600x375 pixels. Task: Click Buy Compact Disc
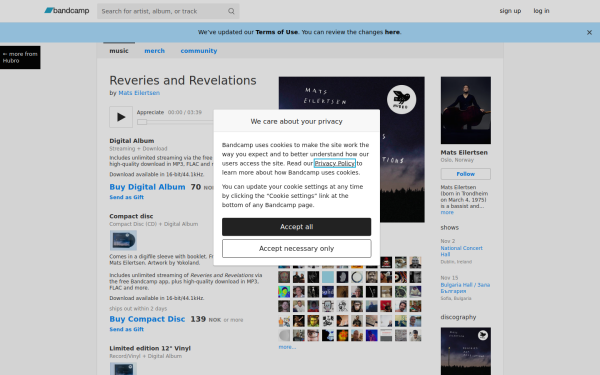pos(147,319)
